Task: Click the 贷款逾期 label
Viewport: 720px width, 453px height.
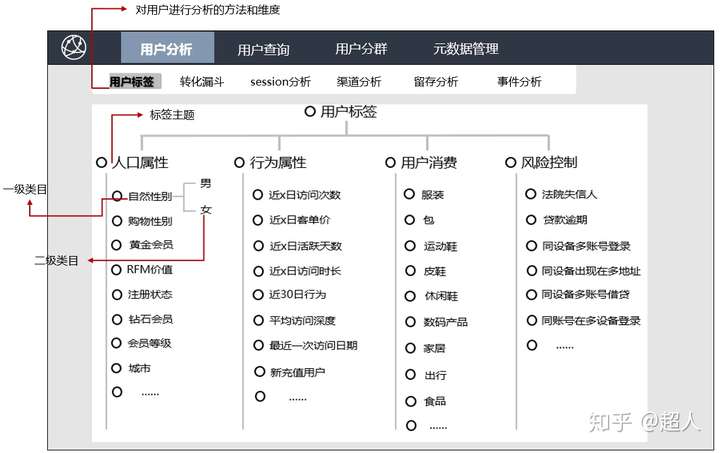Action: click(565, 220)
